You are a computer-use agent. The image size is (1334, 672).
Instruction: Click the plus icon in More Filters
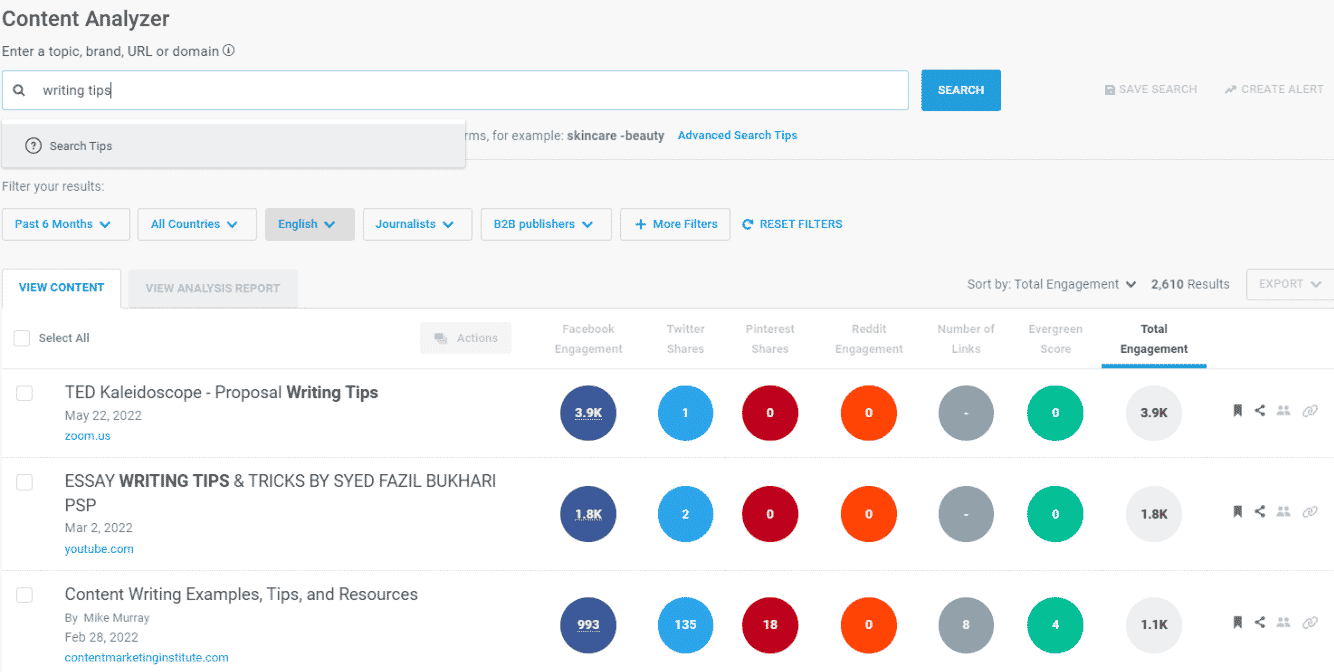pos(641,225)
